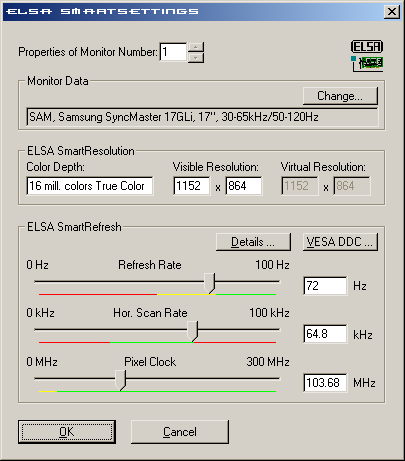Click the Hor. Scan Rate slider thumb
405x461 pixels.
(193, 331)
